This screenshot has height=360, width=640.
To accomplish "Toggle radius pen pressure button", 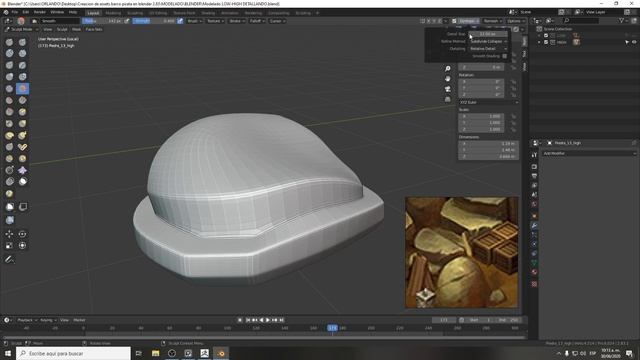I will pos(127,21).
